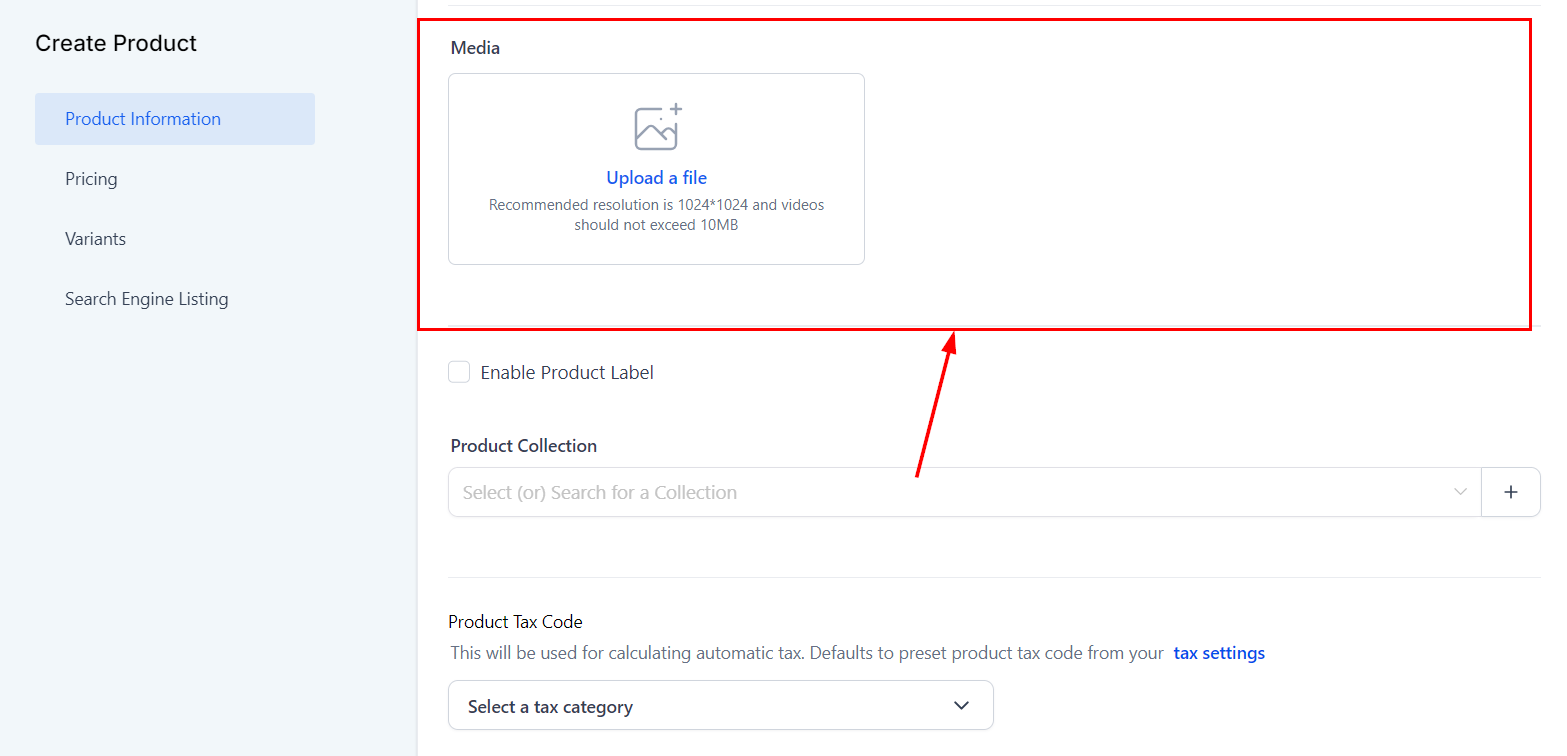Click the 'Product Collection' field label

(523, 446)
